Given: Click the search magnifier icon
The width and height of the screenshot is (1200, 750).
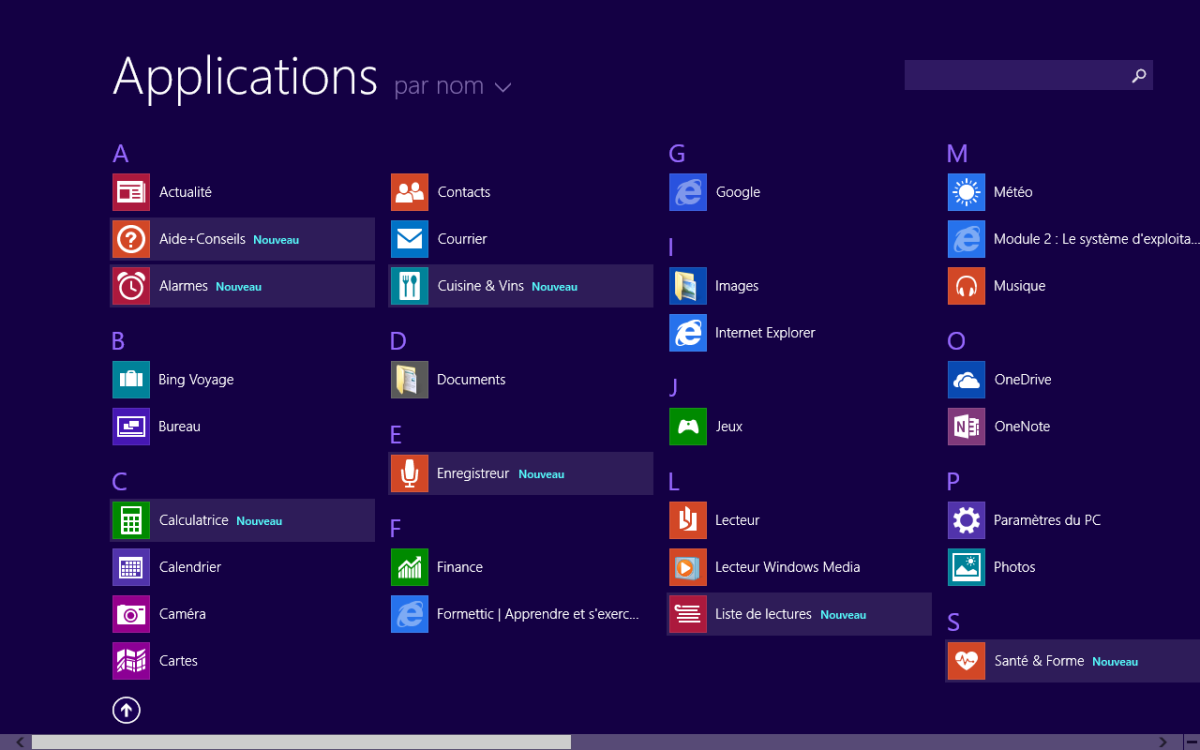Looking at the screenshot, I should coord(1138,75).
